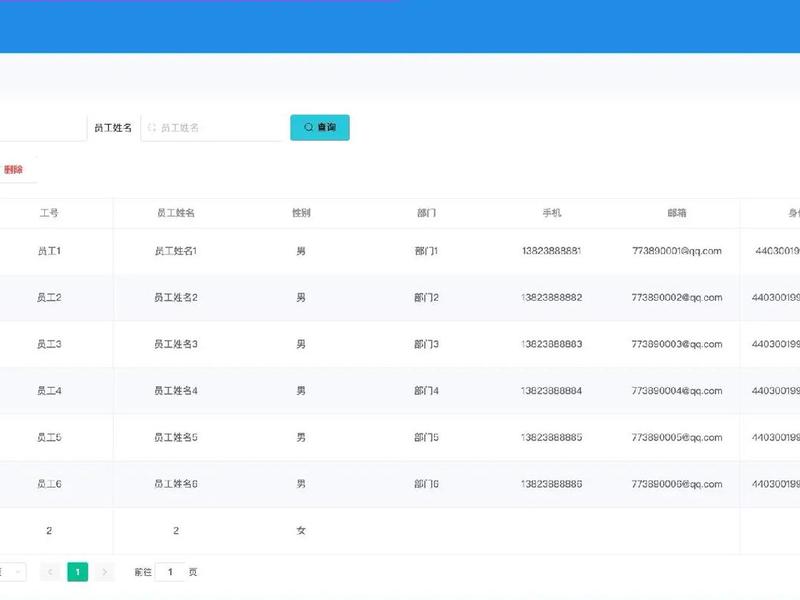Click name cell 员工姓名5
The height and width of the screenshot is (600, 800).
pyautogui.click(x=176, y=438)
